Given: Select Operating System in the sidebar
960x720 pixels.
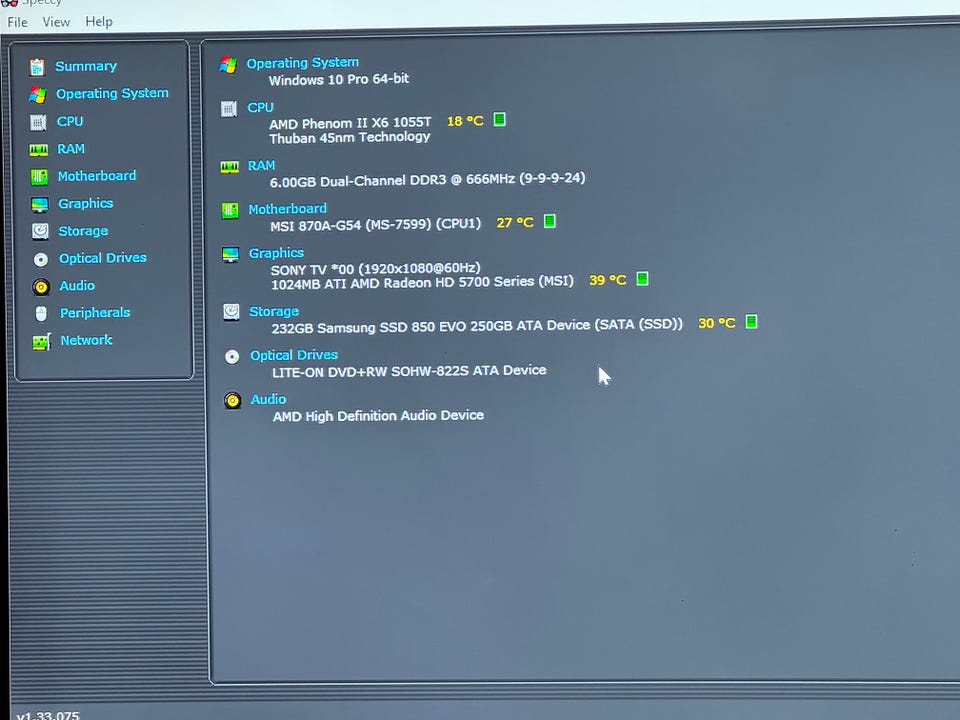Looking at the screenshot, I should click(112, 93).
